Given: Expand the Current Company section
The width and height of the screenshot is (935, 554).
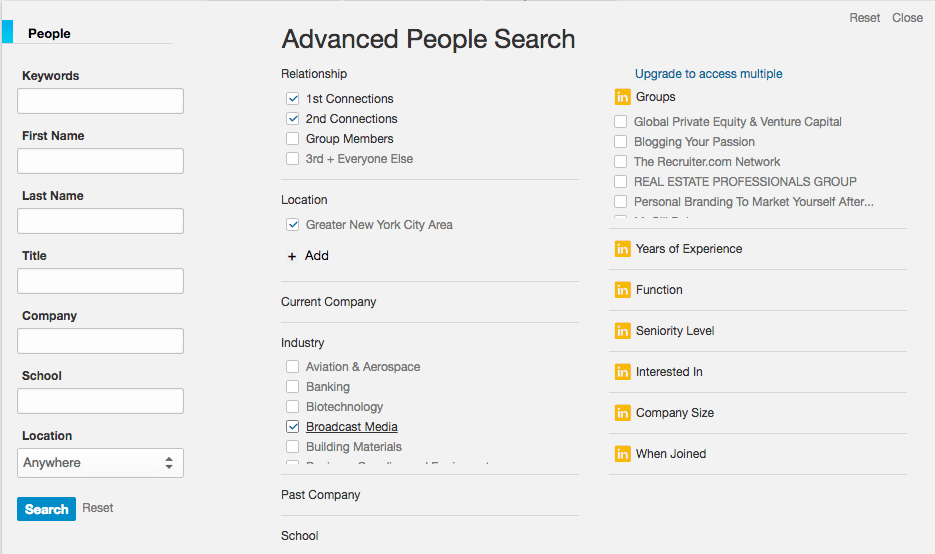Looking at the screenshot, I should pos(329,302).
